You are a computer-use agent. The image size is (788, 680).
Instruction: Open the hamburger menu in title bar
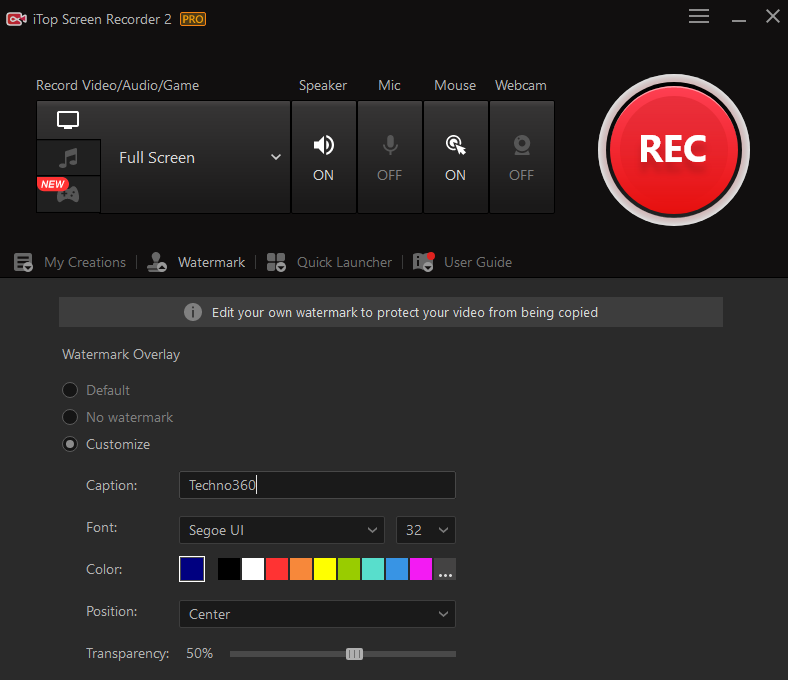(699, 17)
